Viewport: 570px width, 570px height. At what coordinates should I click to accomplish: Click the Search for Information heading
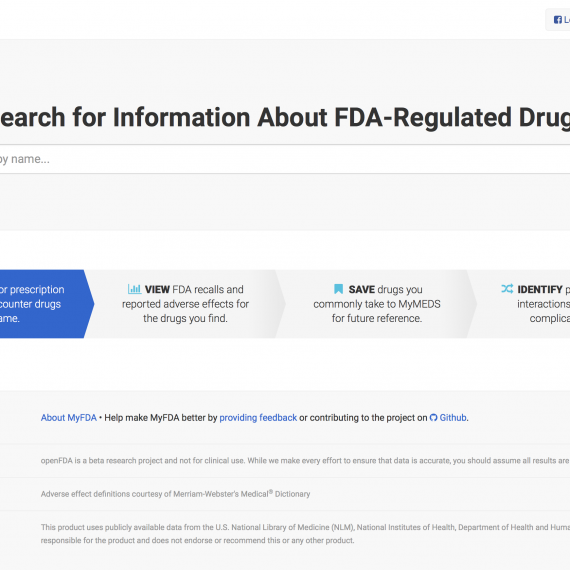(x=285, y=117)
